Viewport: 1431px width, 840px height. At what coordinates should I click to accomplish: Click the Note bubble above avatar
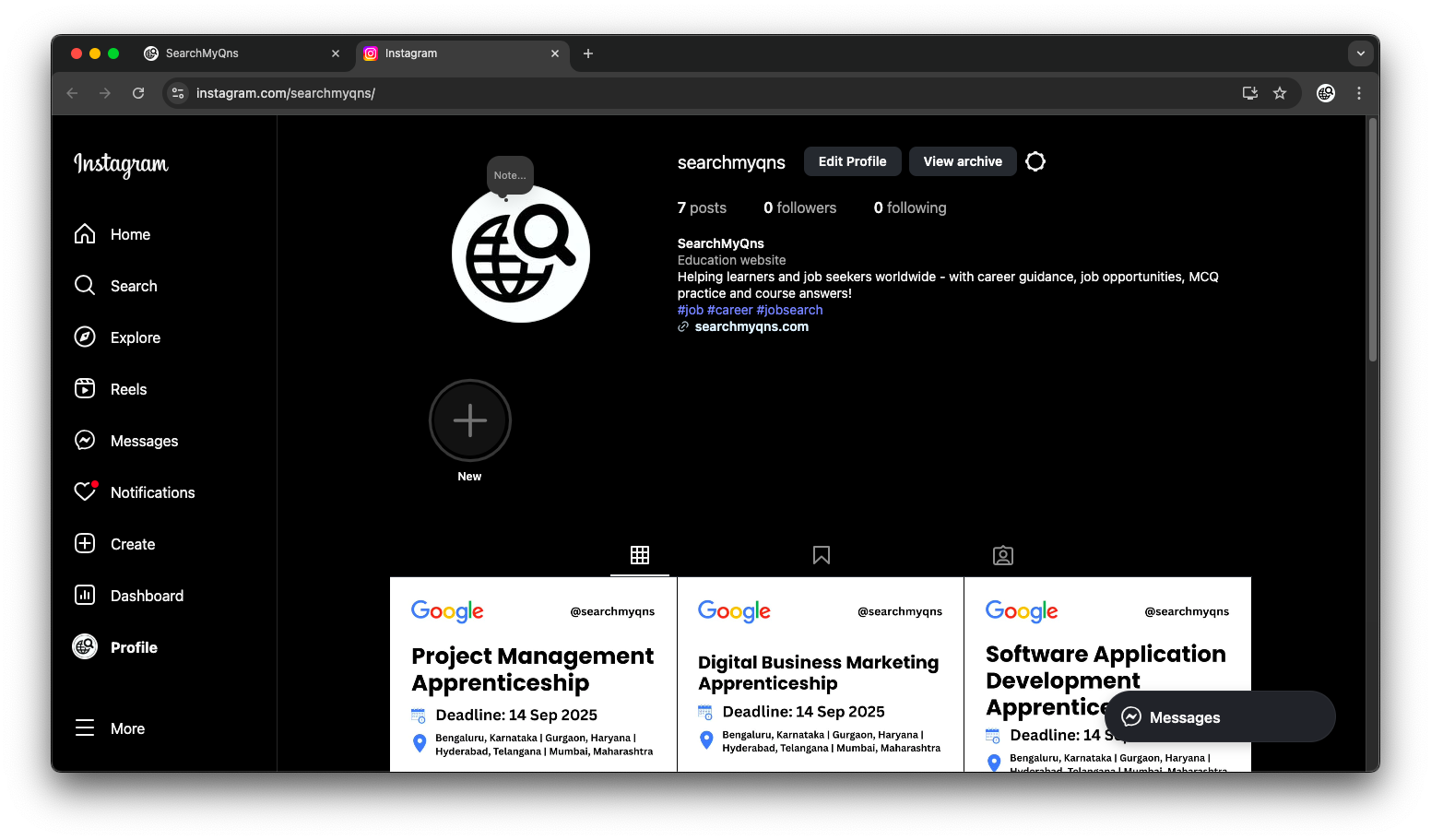click(510, 175)
